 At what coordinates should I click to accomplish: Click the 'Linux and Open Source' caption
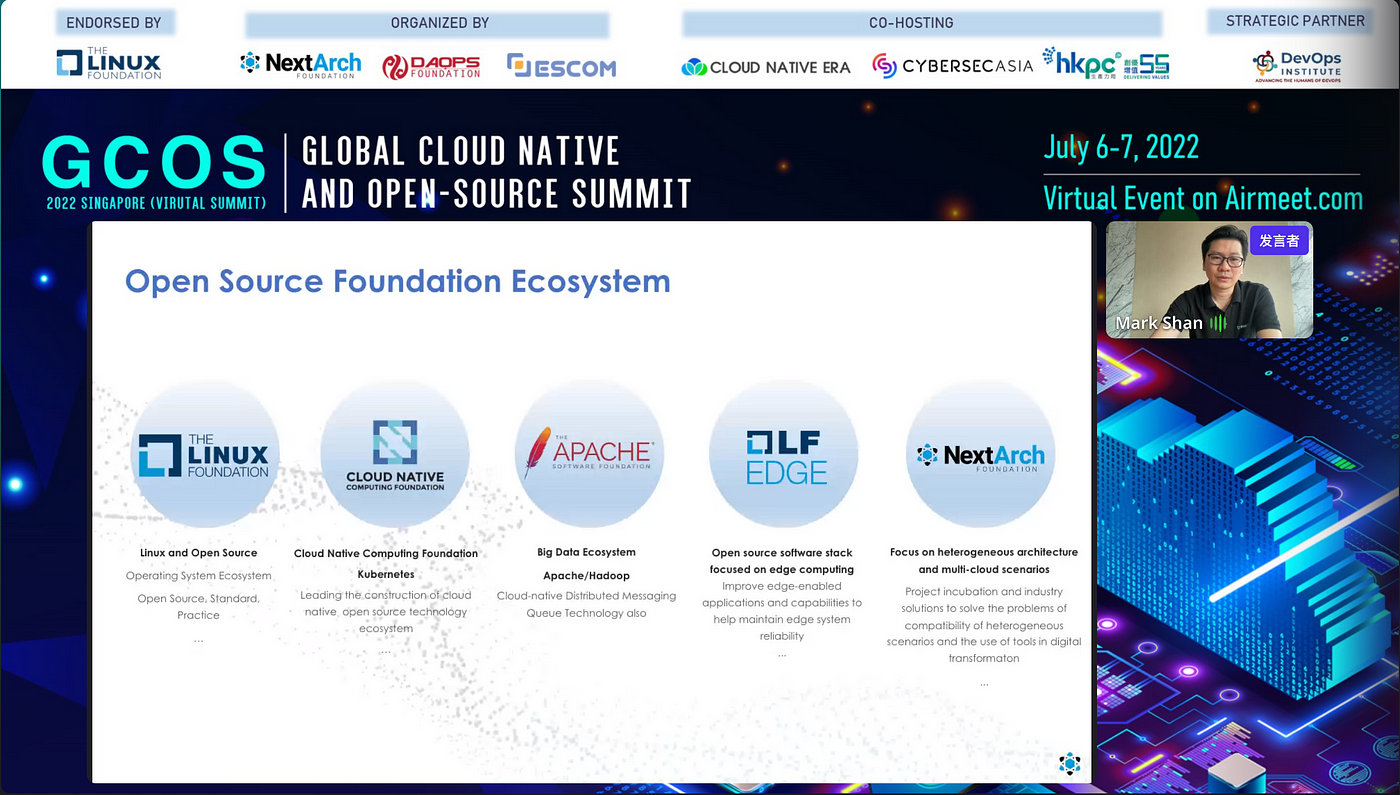tap(198, 553)
